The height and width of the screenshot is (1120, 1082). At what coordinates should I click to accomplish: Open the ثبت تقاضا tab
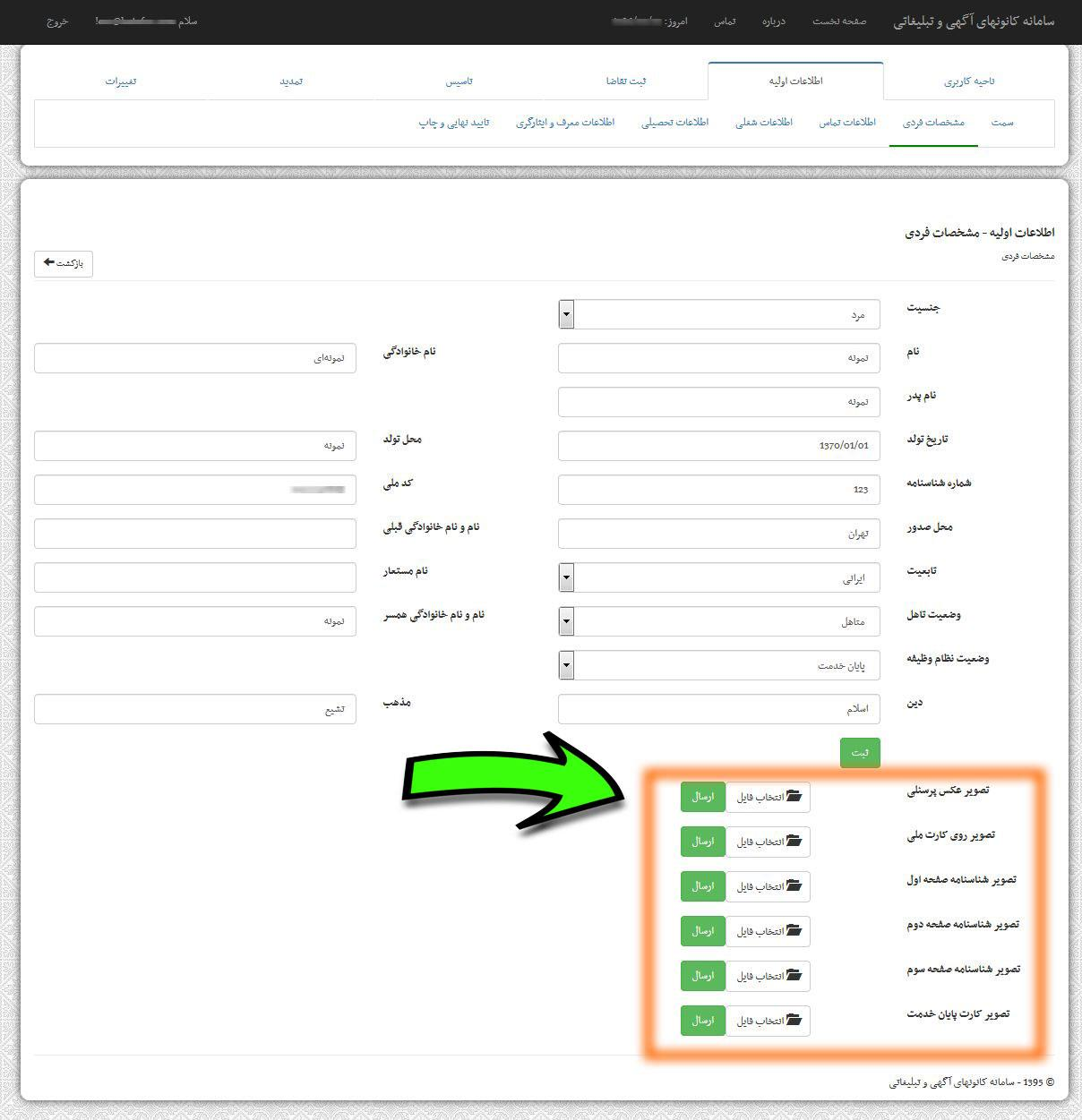point(625,81)
